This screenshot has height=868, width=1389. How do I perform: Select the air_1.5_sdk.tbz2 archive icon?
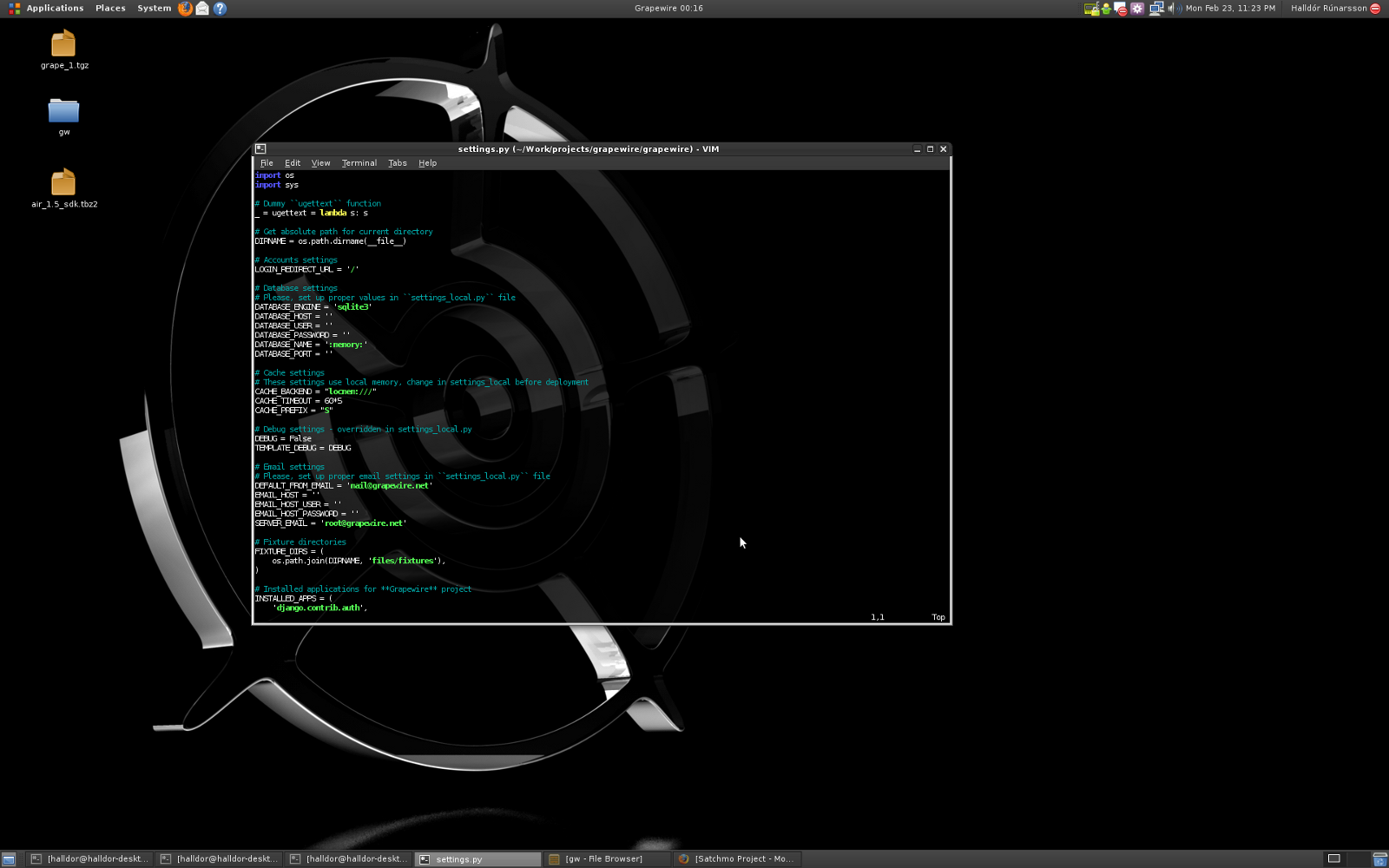coord(63,183)
